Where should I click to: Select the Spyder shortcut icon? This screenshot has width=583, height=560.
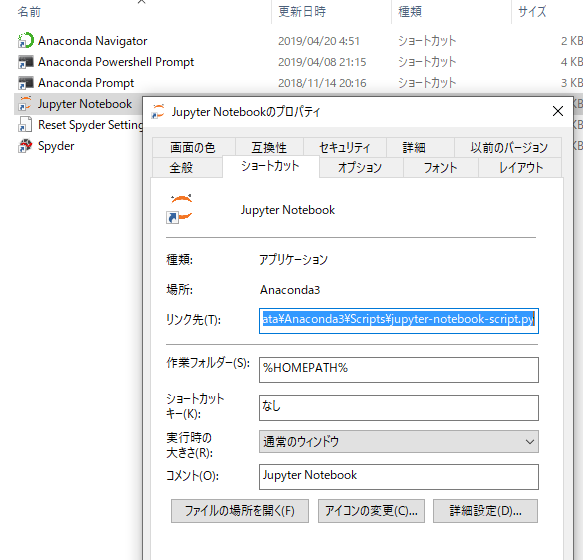[x=25, y=146]
